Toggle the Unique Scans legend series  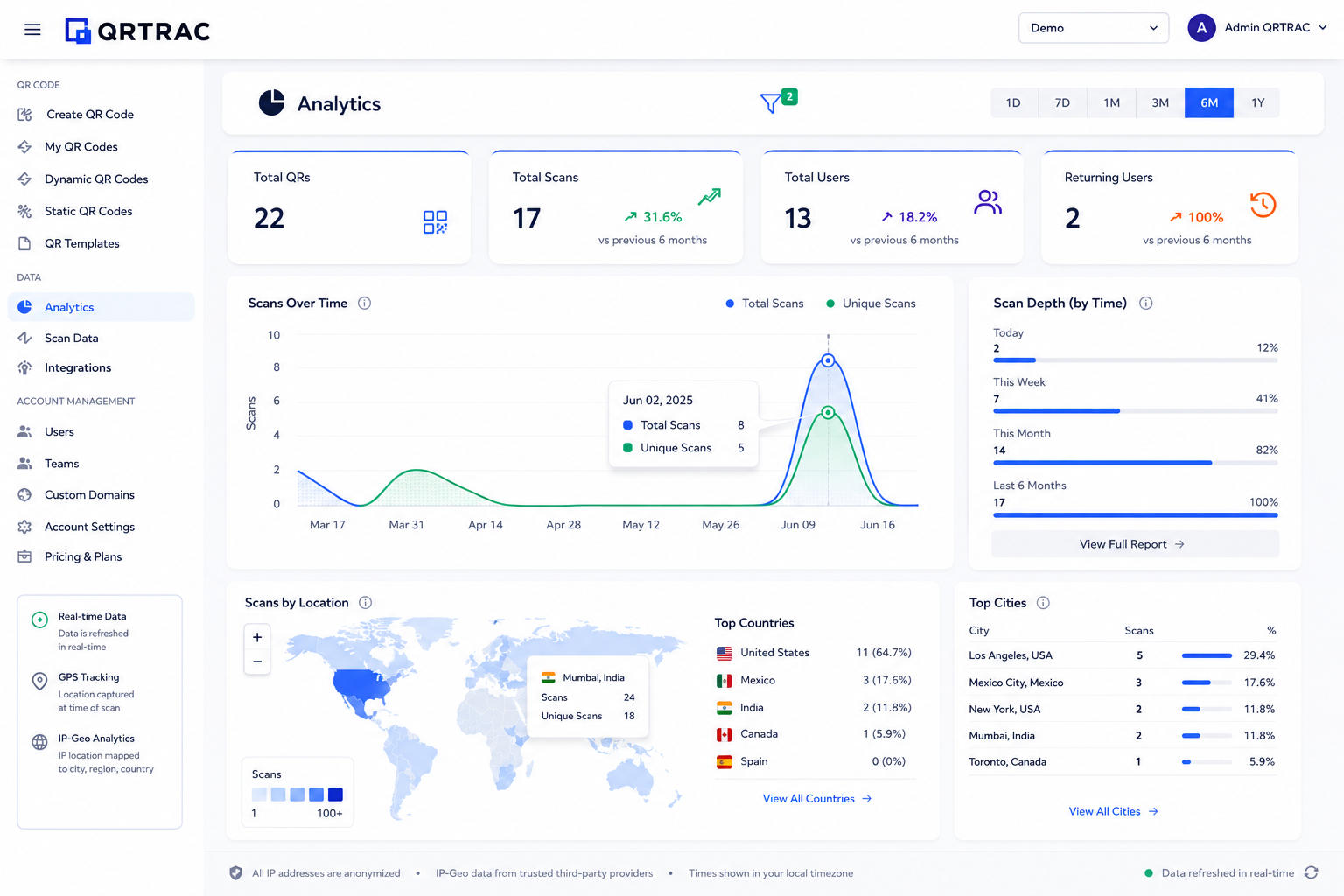pyautogui.click(x=871, y=304)
